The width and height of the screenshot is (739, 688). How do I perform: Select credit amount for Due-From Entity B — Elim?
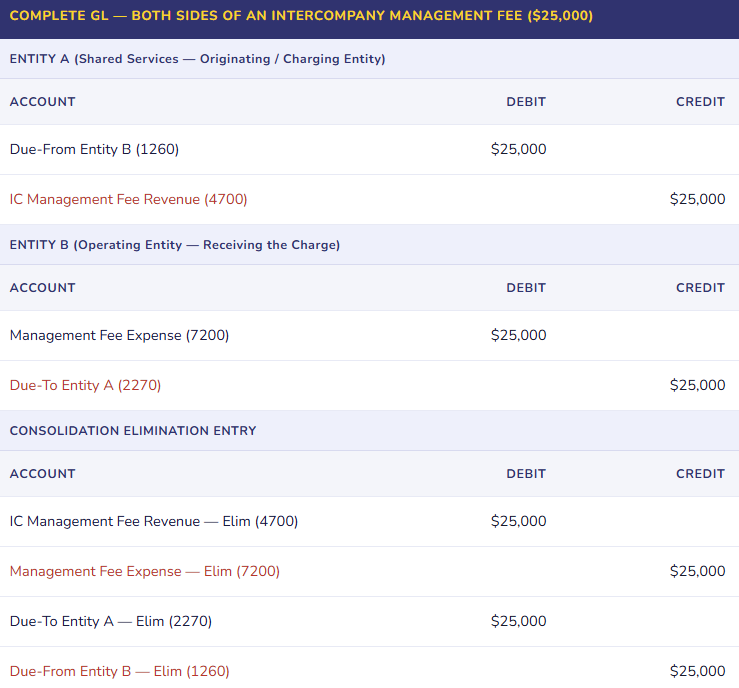click(x=697, y=671)
